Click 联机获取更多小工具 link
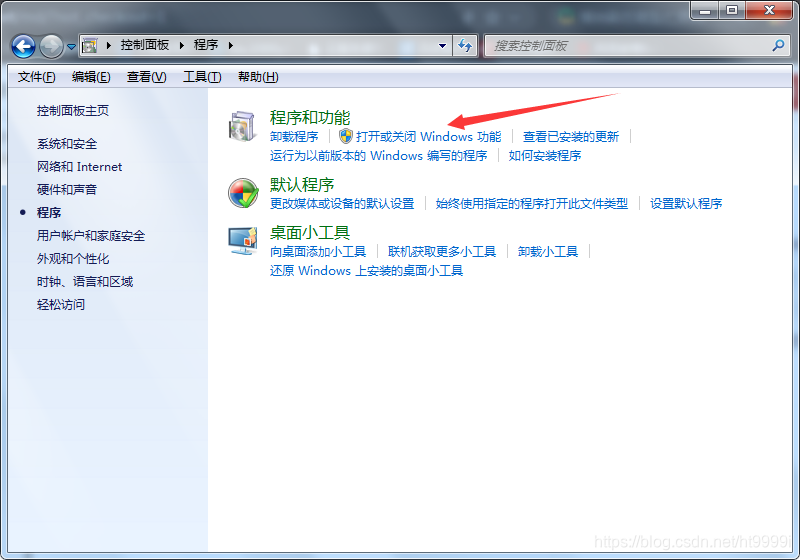 pos(442,251)
